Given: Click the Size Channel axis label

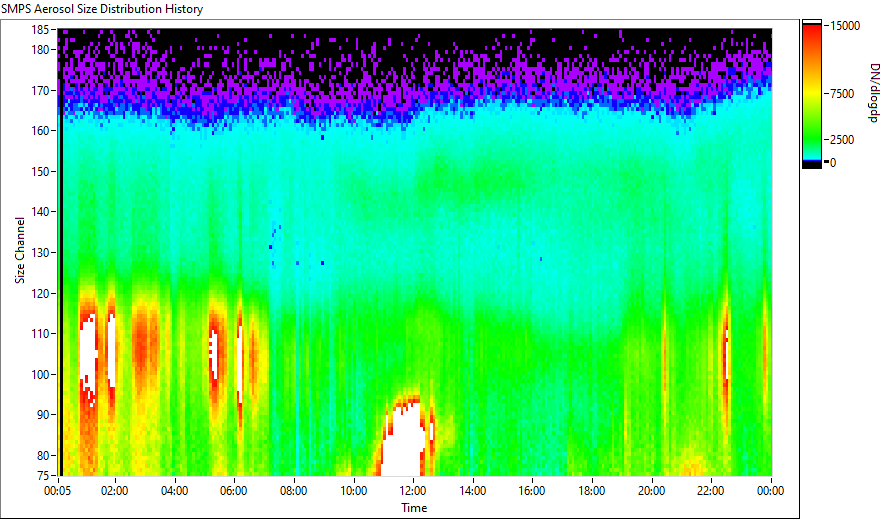Looking at the screenshot, I should point(20,250).
